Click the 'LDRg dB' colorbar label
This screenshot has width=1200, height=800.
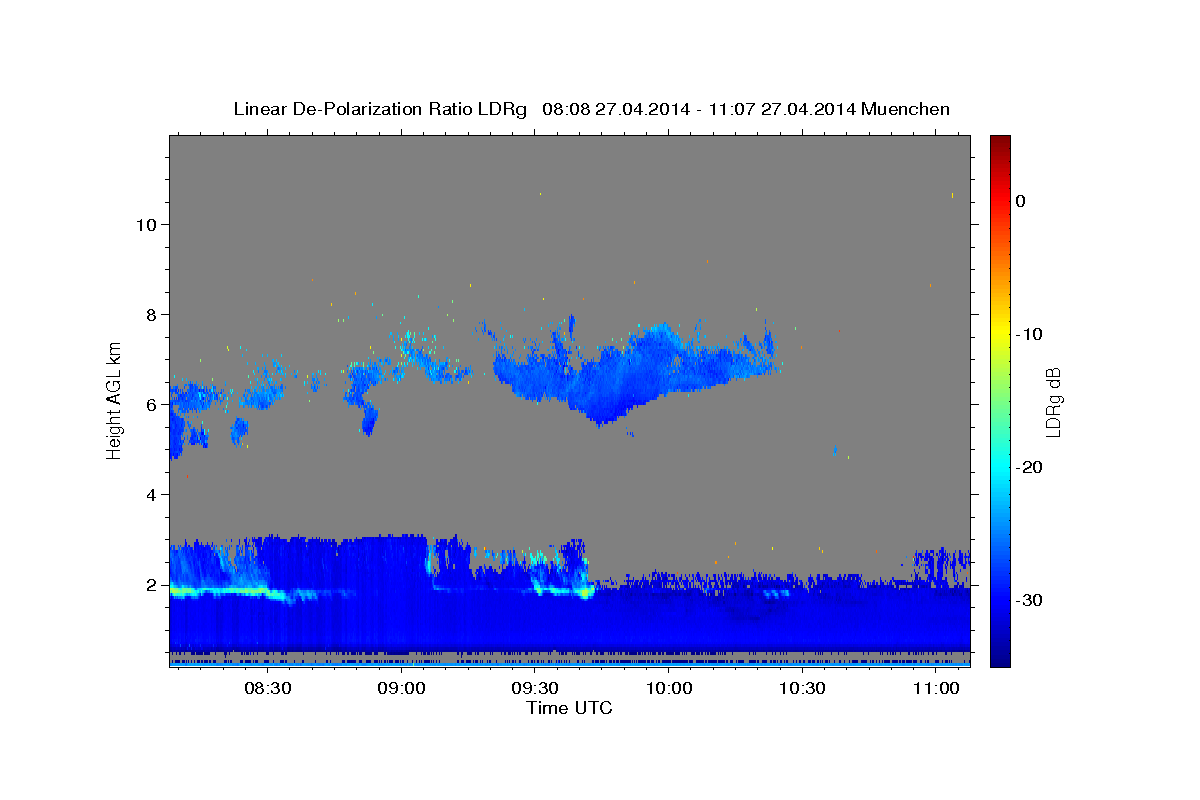pyautogui.click(x=1052, y=401)
